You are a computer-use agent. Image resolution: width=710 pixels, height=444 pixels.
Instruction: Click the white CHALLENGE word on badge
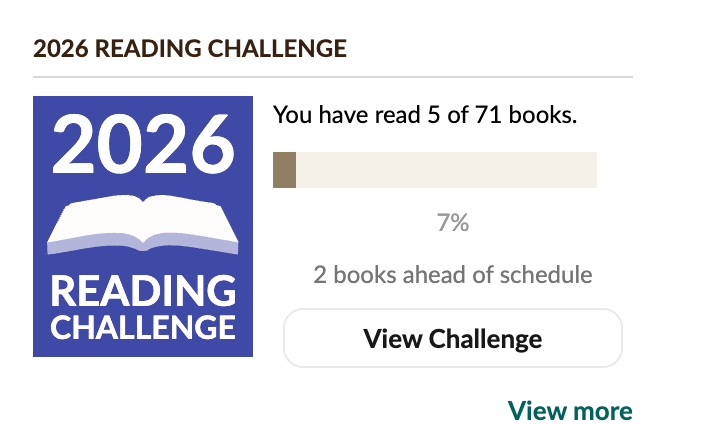[x=143, y=327]
